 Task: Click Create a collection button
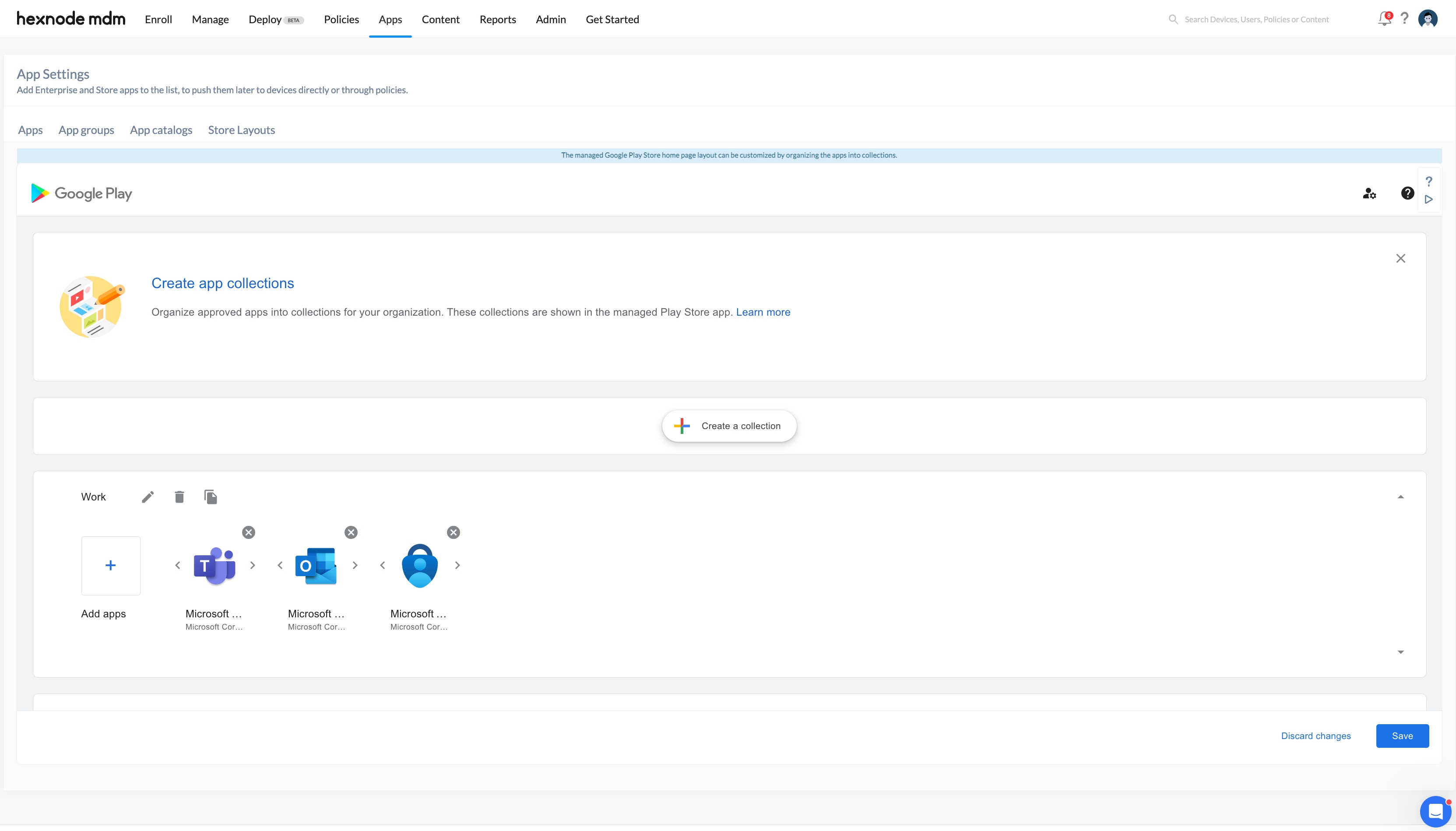click(x=728, y=426)
